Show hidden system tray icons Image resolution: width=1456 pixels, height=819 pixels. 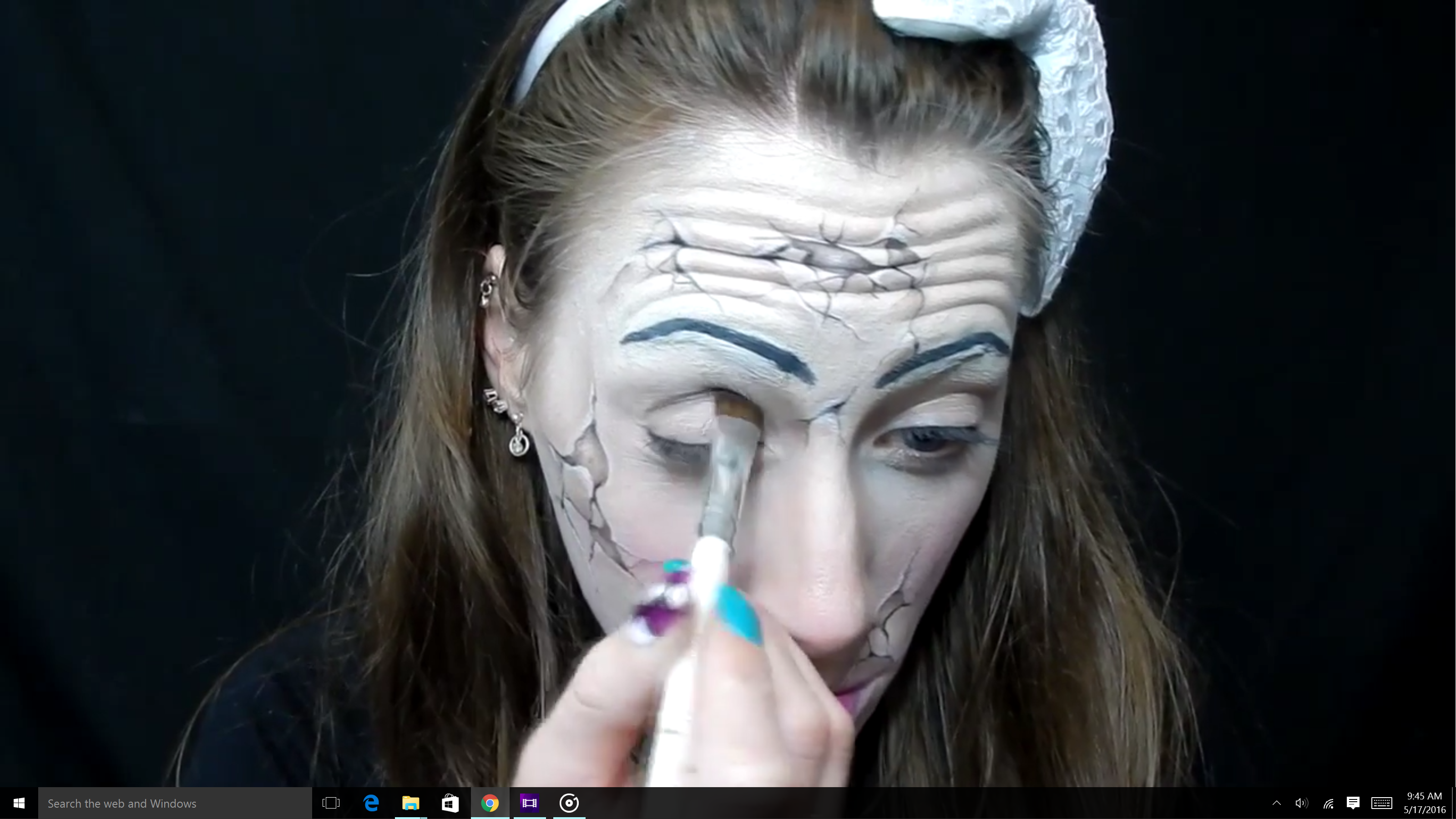pos(1276,803)
